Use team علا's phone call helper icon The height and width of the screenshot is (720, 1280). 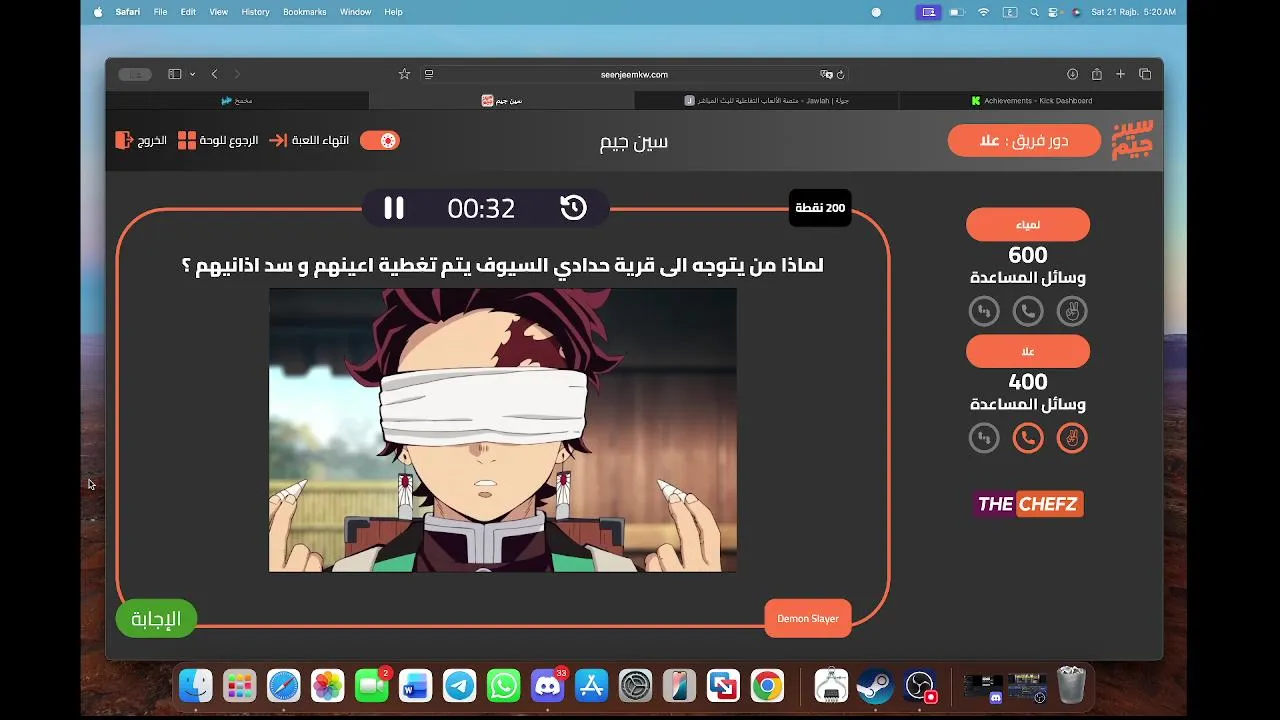1028,438
